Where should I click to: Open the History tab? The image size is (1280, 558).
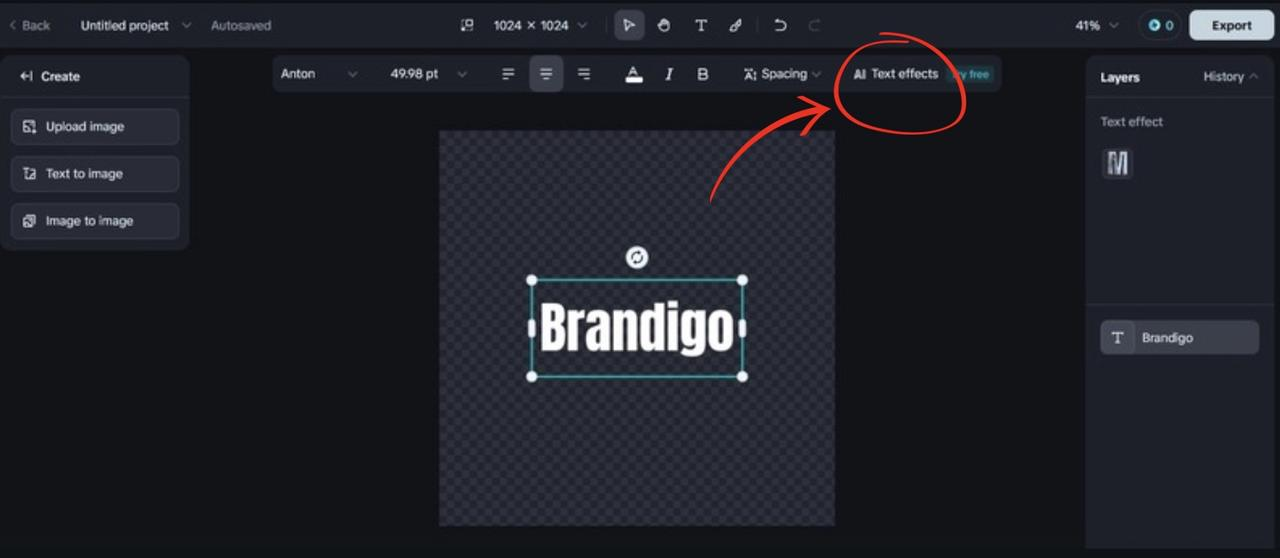point(1230,77)
